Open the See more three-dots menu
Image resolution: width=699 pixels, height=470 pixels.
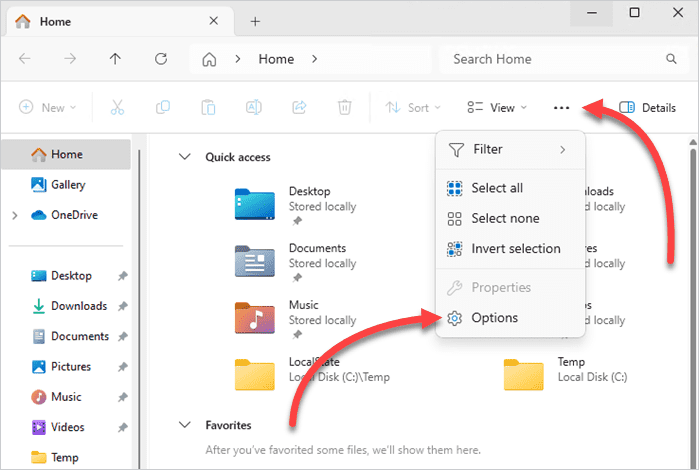(x=561, y=108)
